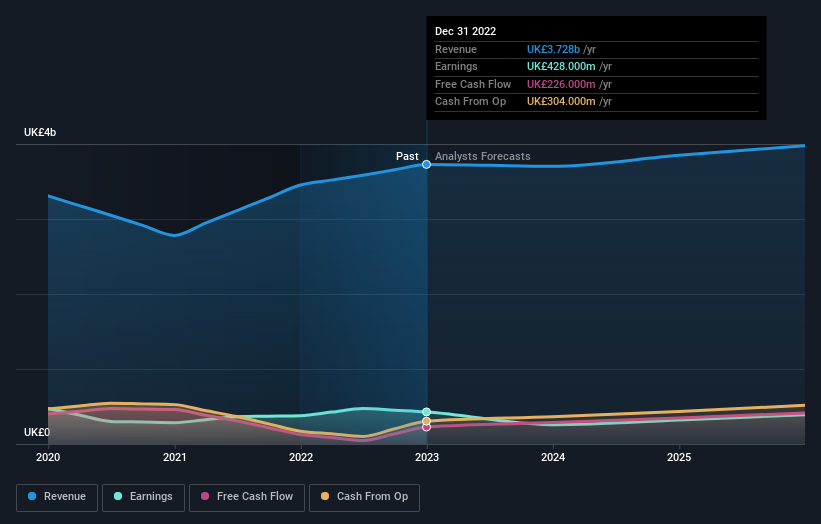The height and width of the screenshot is (524, 821).
Task: Click the Earnings marker at 2023
Action: (x=426, y=412)
